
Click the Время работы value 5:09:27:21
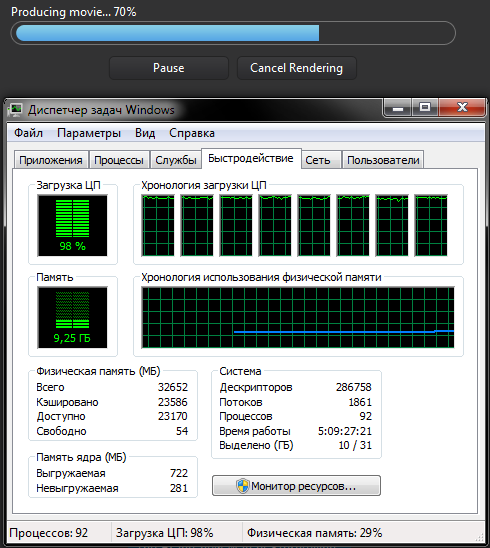tap(345, 431)
